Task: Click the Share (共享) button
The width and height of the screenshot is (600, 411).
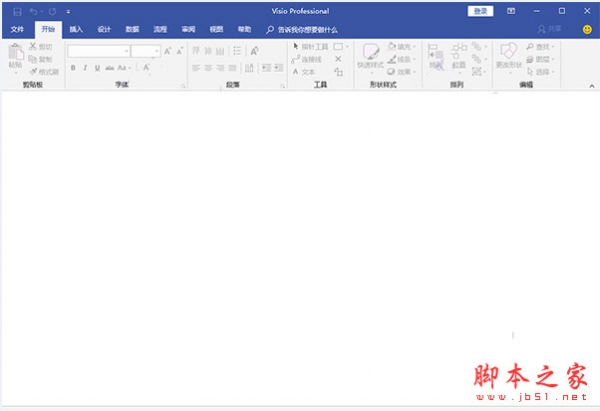Action: coord(549,29)
